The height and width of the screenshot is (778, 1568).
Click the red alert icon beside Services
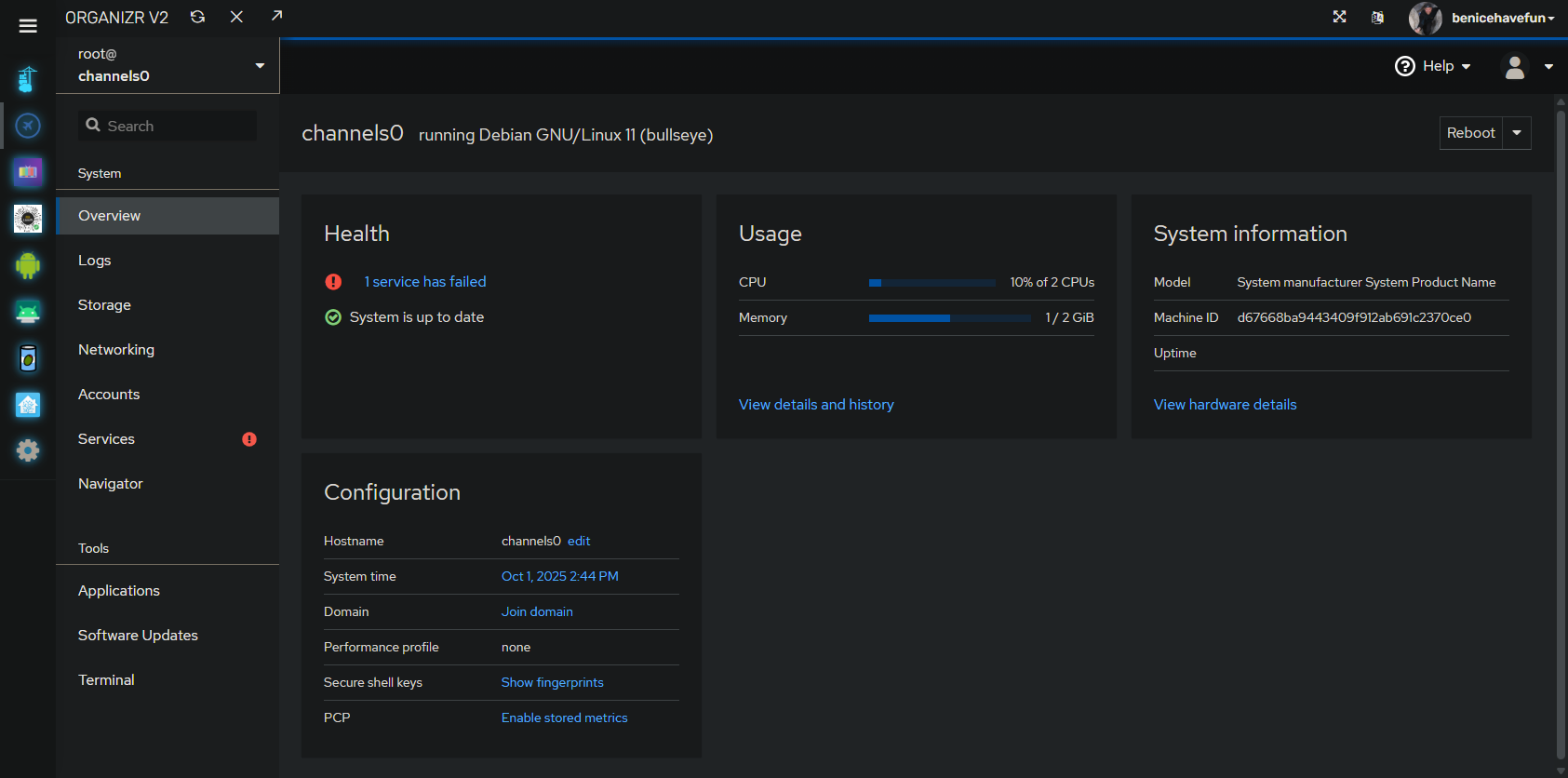tap(249, 439)
